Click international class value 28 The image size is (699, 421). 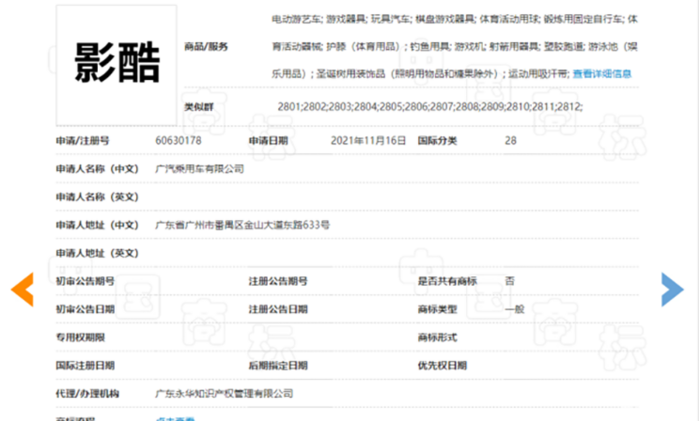tap(510, 141)
